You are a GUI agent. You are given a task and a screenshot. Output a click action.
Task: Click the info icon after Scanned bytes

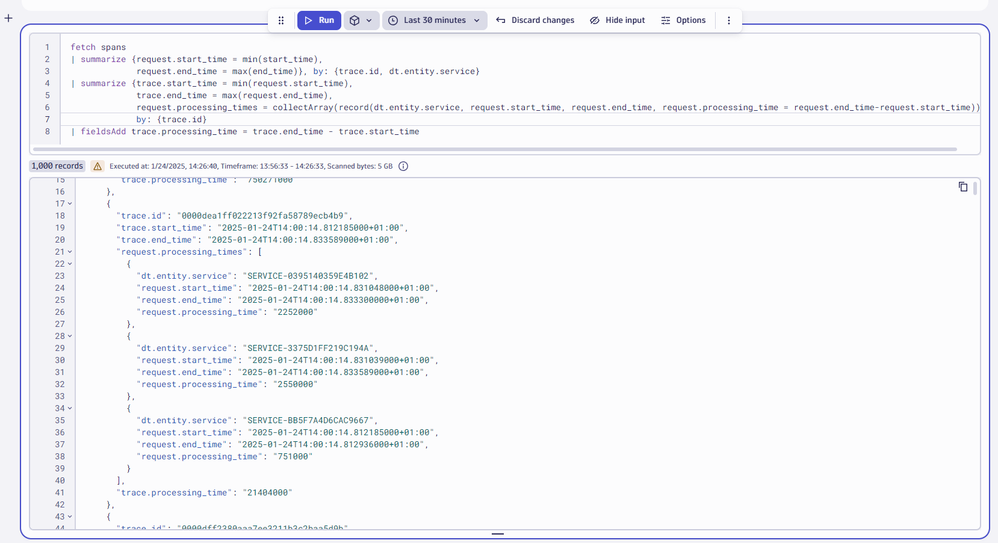[403, 166]
